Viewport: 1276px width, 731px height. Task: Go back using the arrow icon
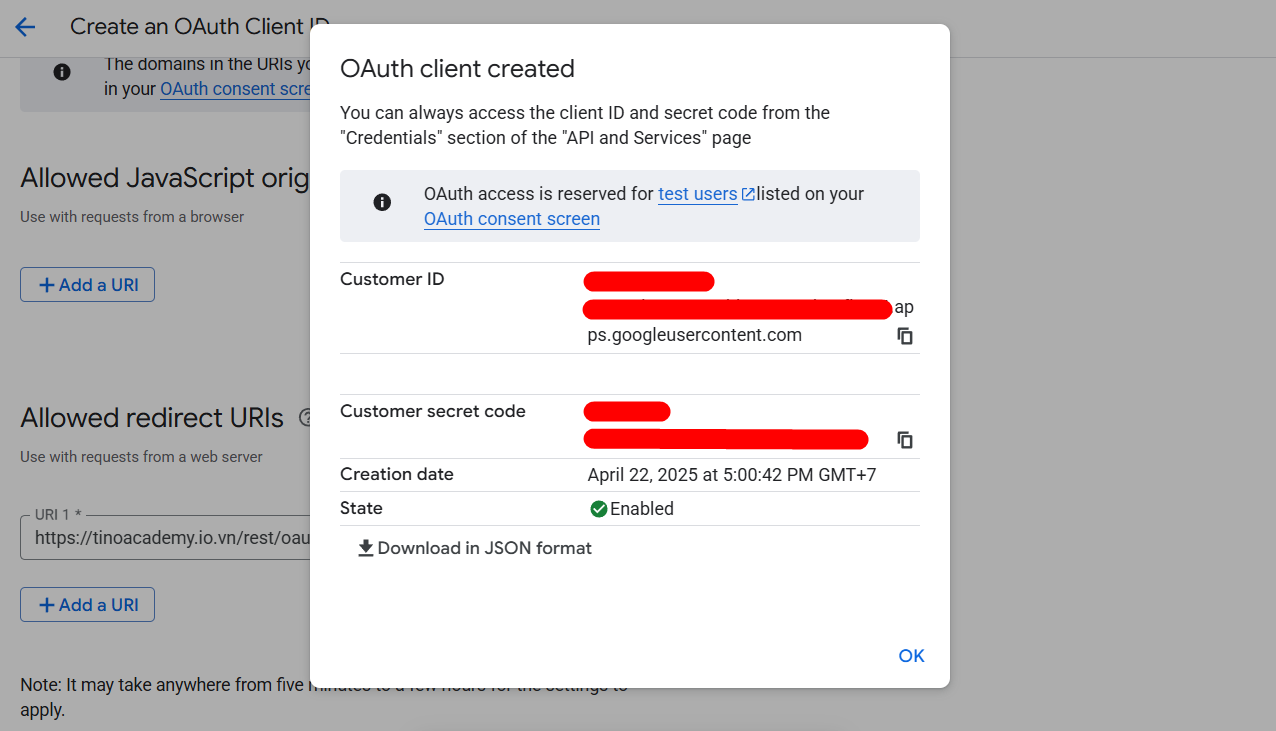point(25,27)
